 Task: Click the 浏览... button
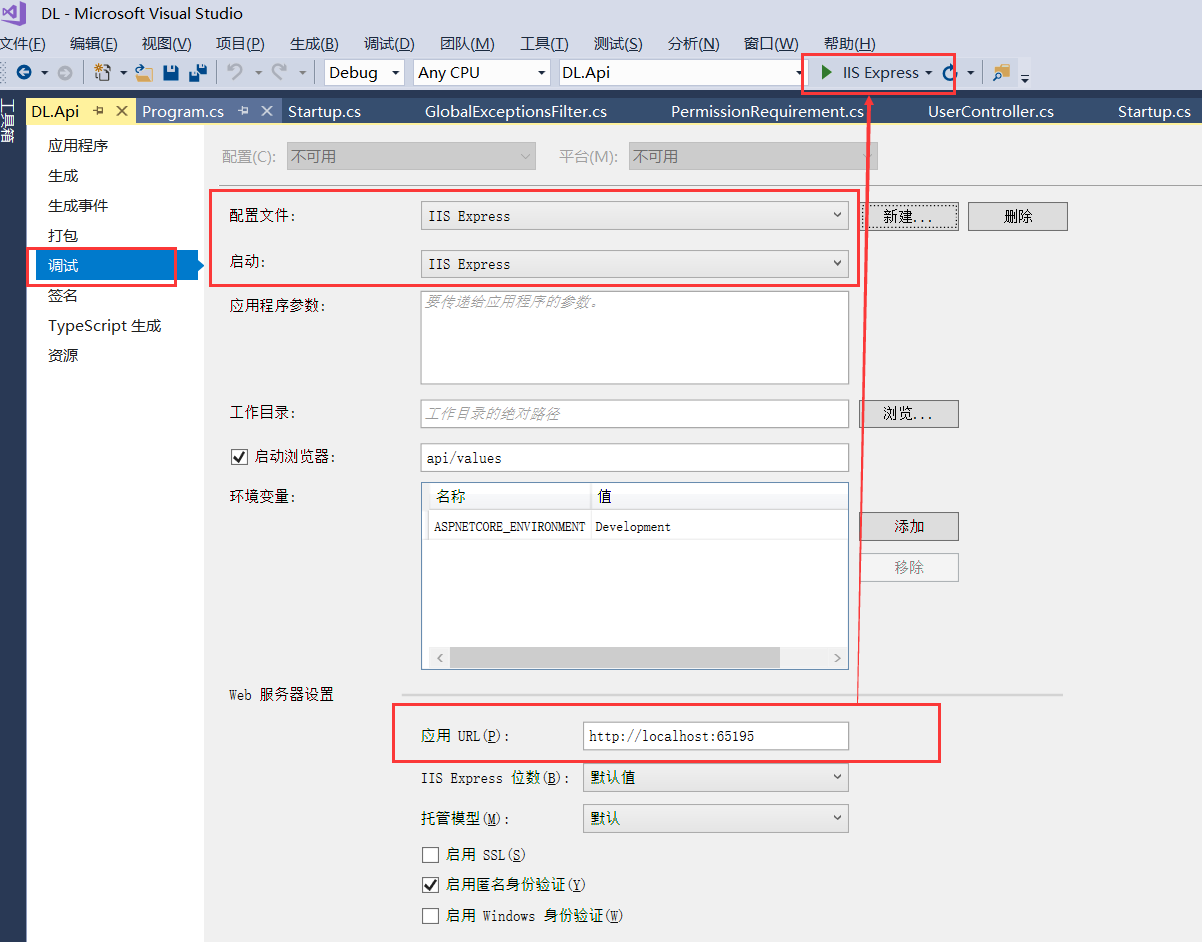pos(909,414)
